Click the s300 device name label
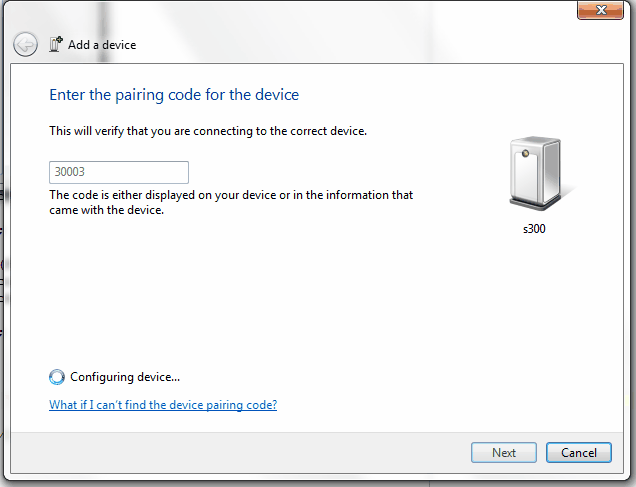Viewport: 636px width, 487px height. [534, 229]
